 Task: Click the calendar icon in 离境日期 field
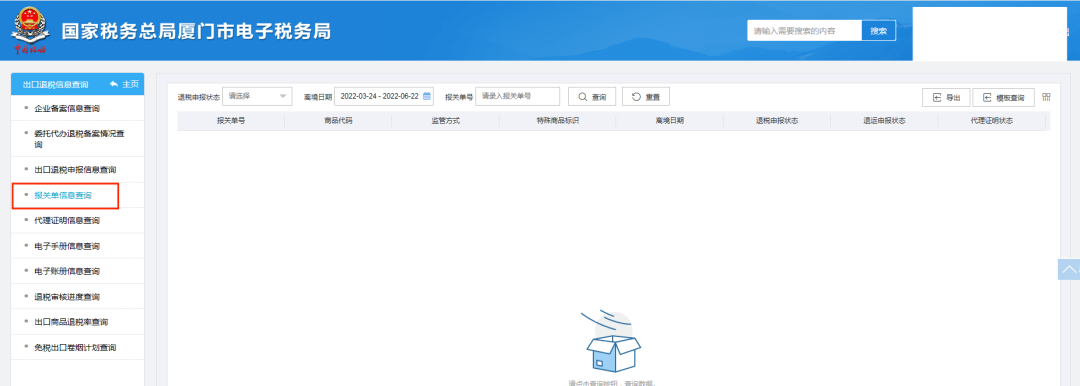(x=426, y=96)
